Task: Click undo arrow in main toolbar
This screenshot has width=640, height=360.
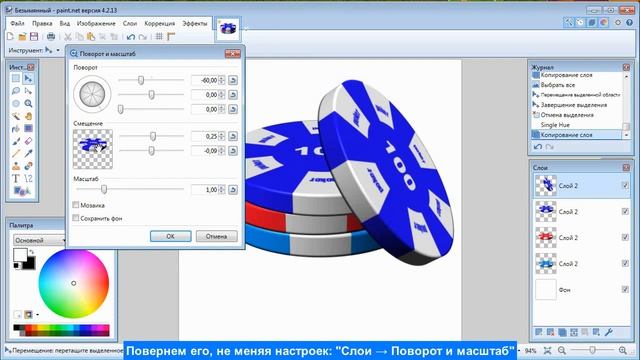Action: (131, 37)
